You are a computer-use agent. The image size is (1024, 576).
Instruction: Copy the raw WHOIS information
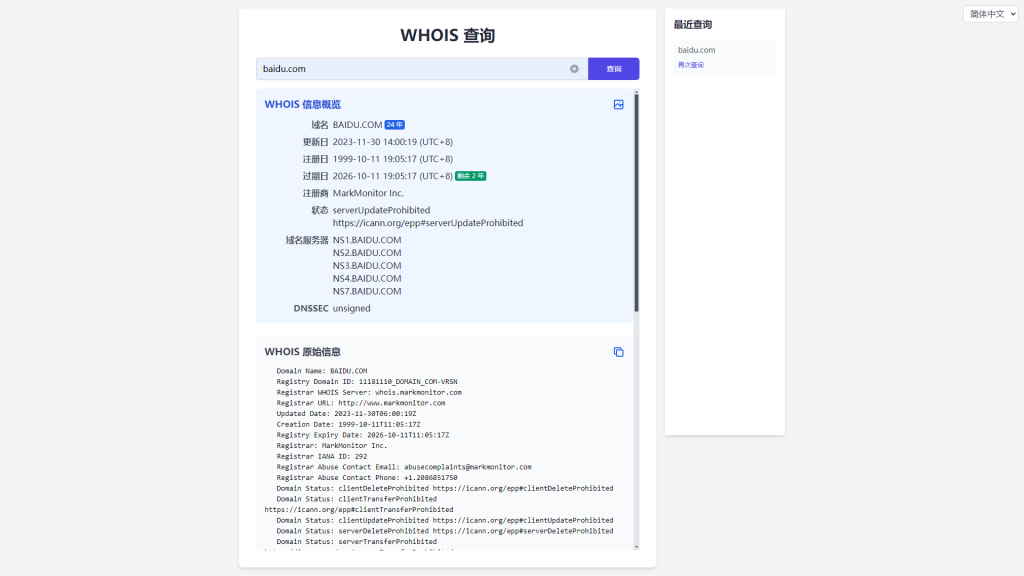point(618,352)
